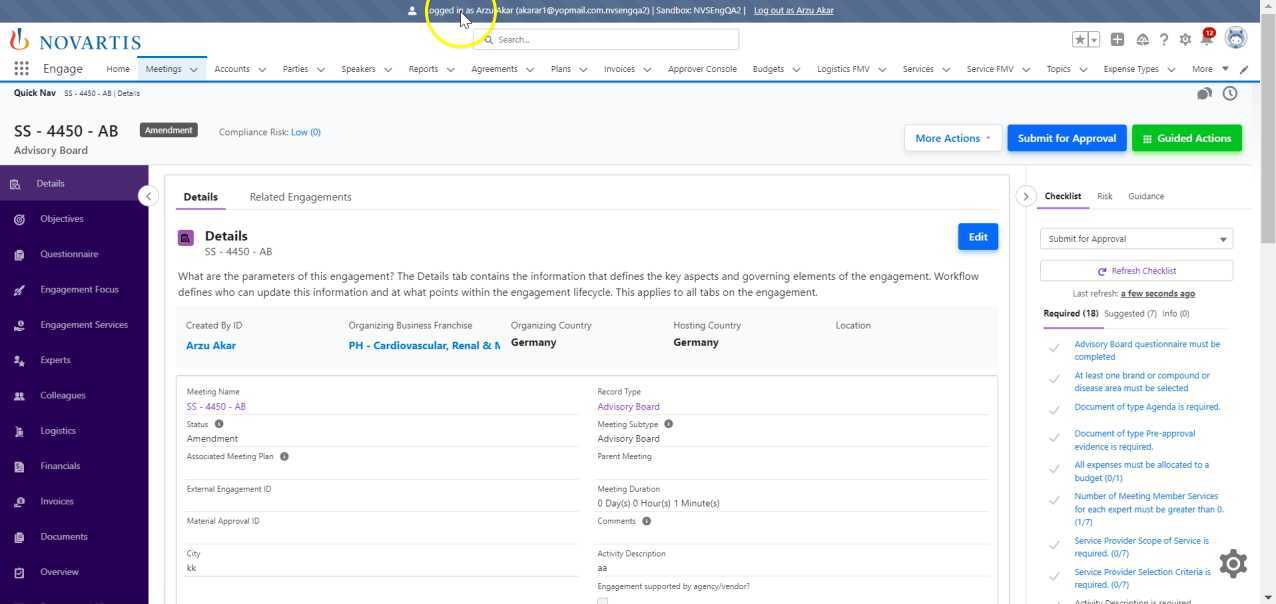Toggle Engagement supported by agency/vendor checkbox
The width and height of the screenshot is (1276, 604).
tap(602, 600)
